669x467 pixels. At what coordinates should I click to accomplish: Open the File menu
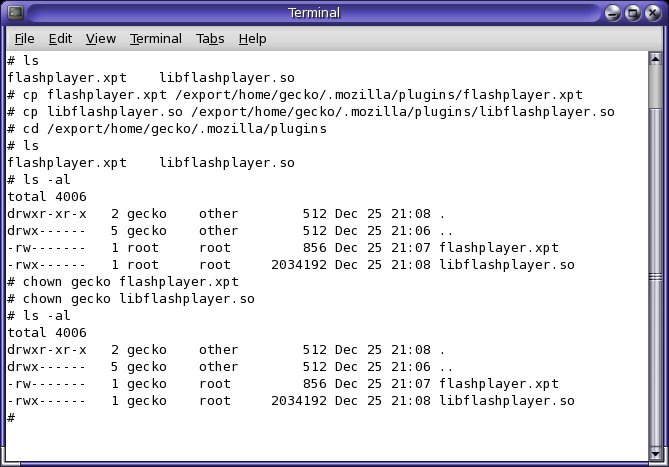click(24, 39)
